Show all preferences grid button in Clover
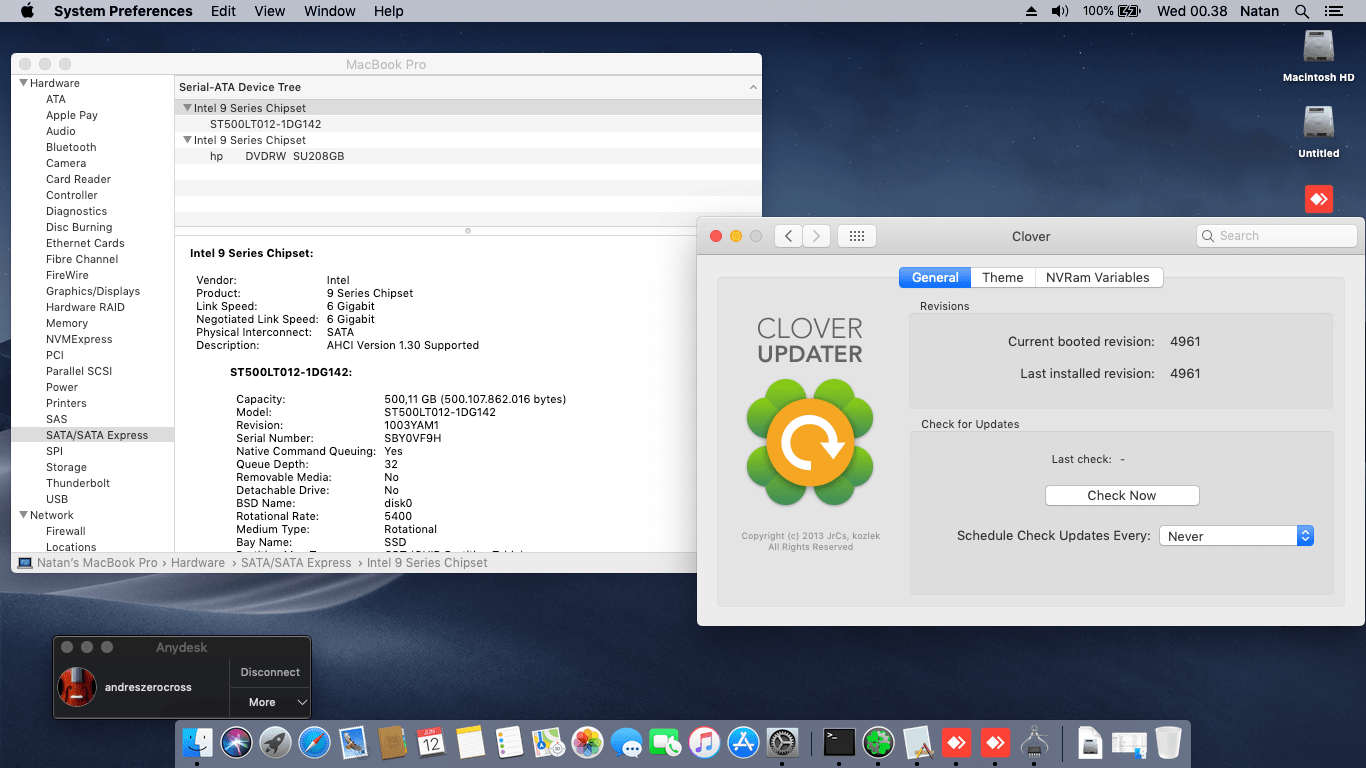The height and width of the screenshot is (768, 1366). click(856, 236)
